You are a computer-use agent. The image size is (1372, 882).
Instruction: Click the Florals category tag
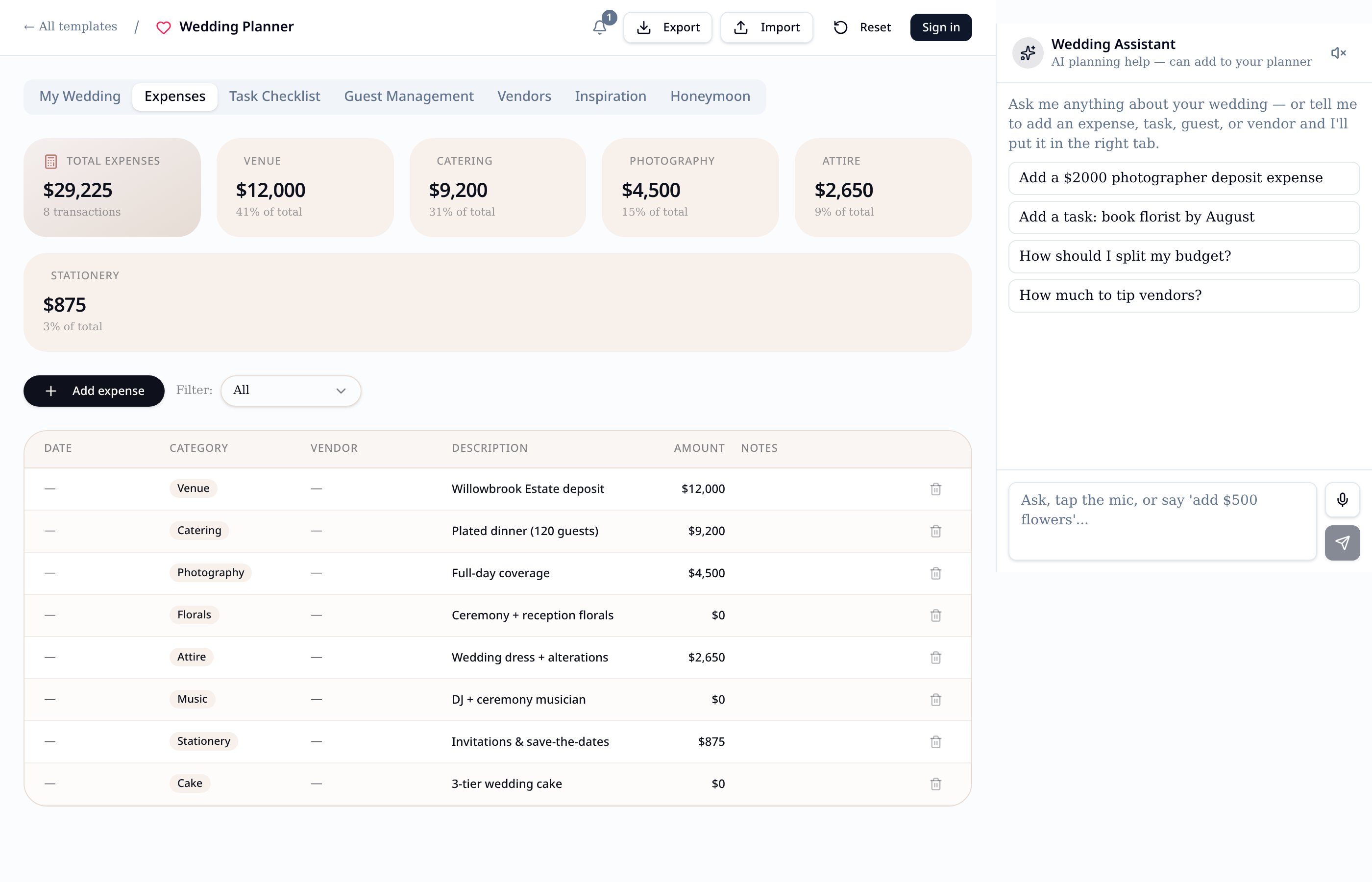[x=194, y=614]
